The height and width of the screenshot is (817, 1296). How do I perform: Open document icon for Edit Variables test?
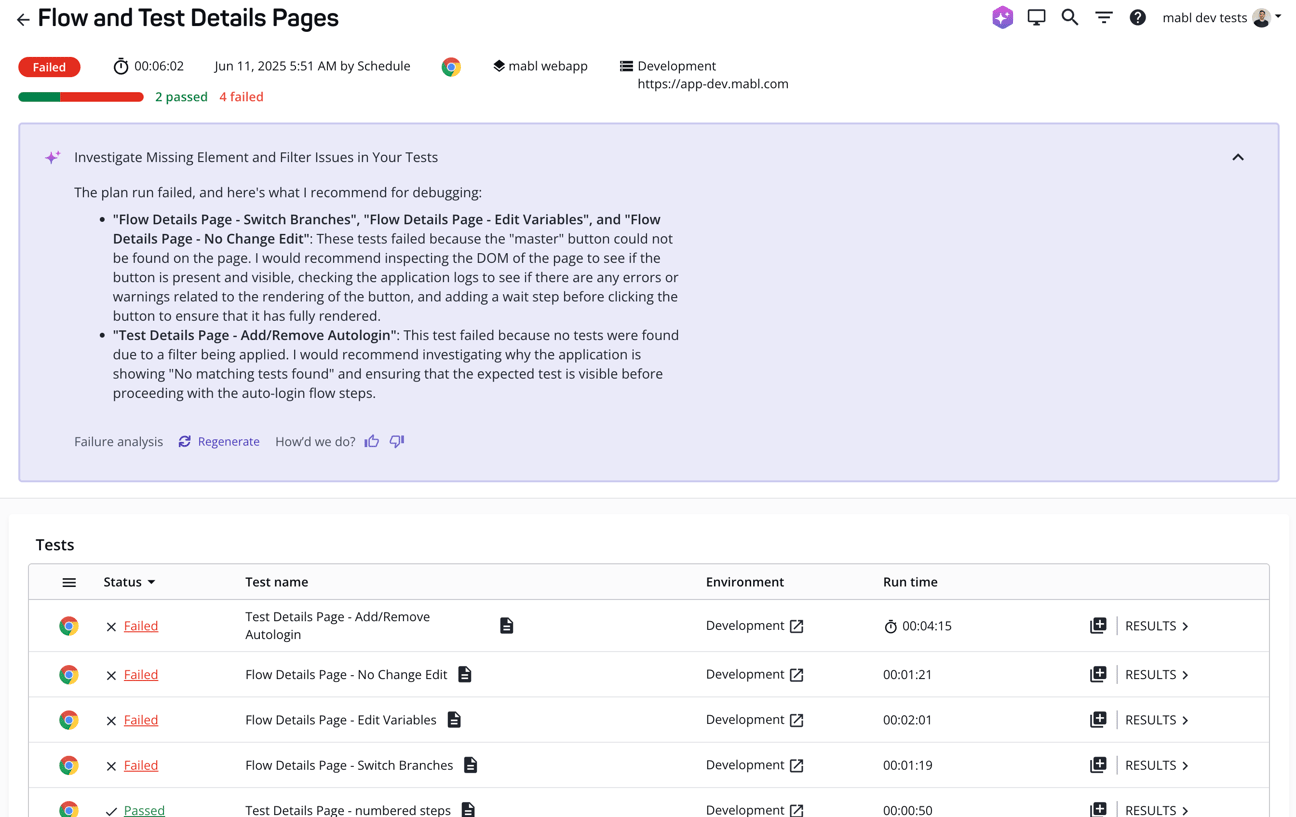(x=454, y=720)
